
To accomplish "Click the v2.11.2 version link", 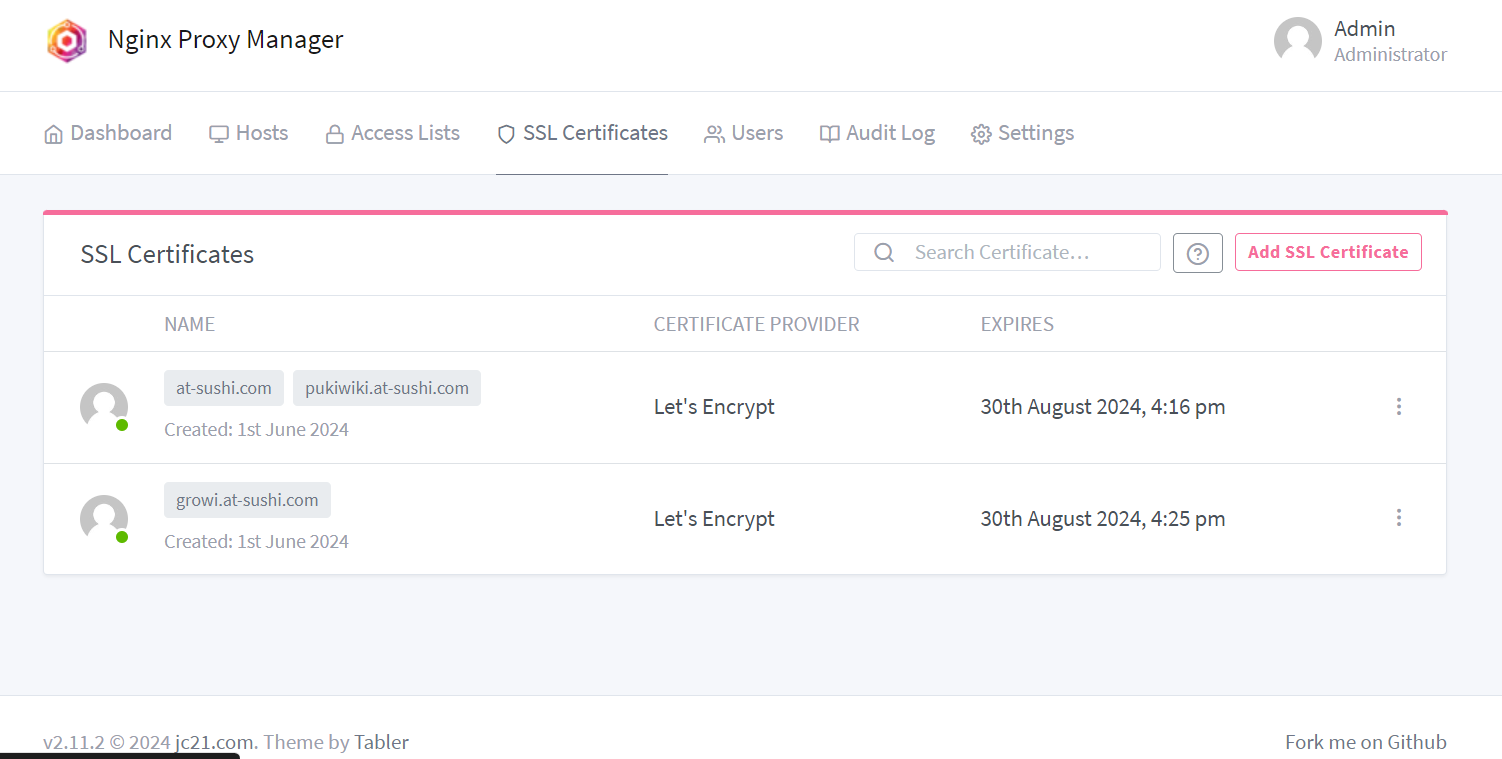I will tap(74, 742).
